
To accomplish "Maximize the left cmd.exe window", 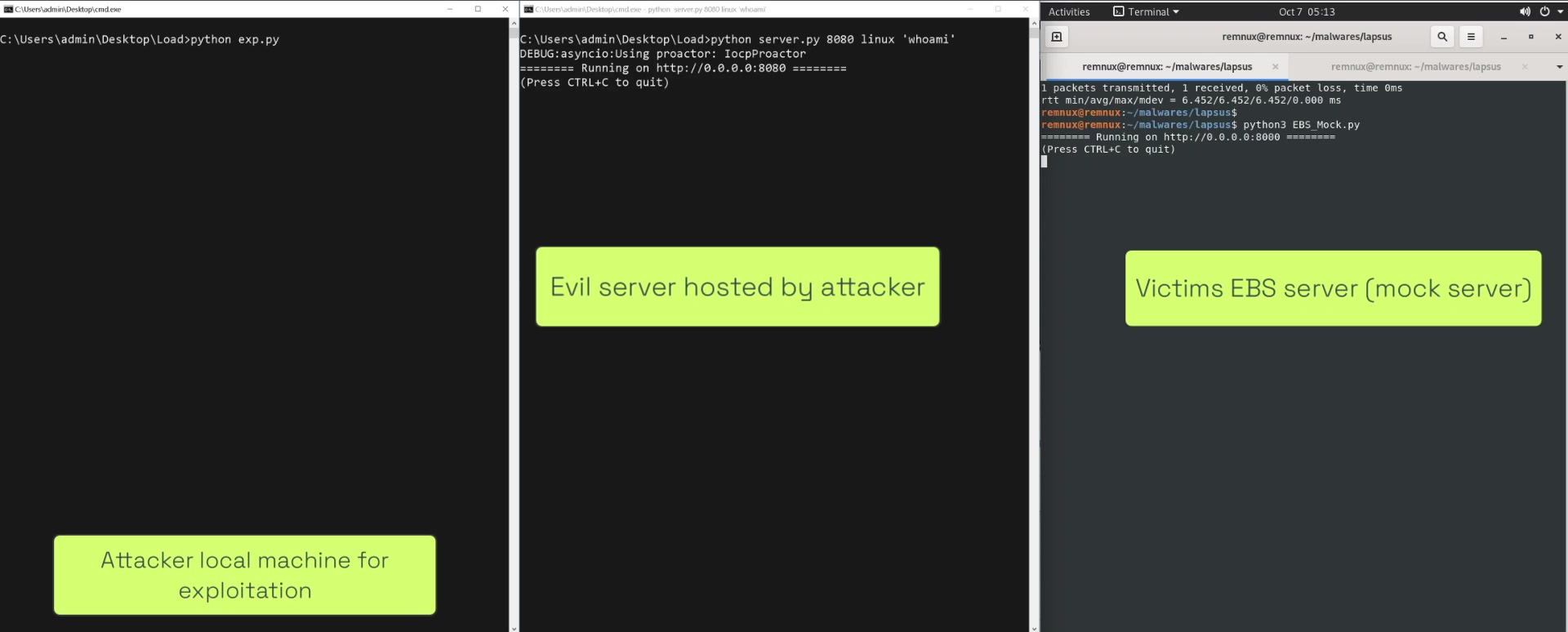I will 478,9.
